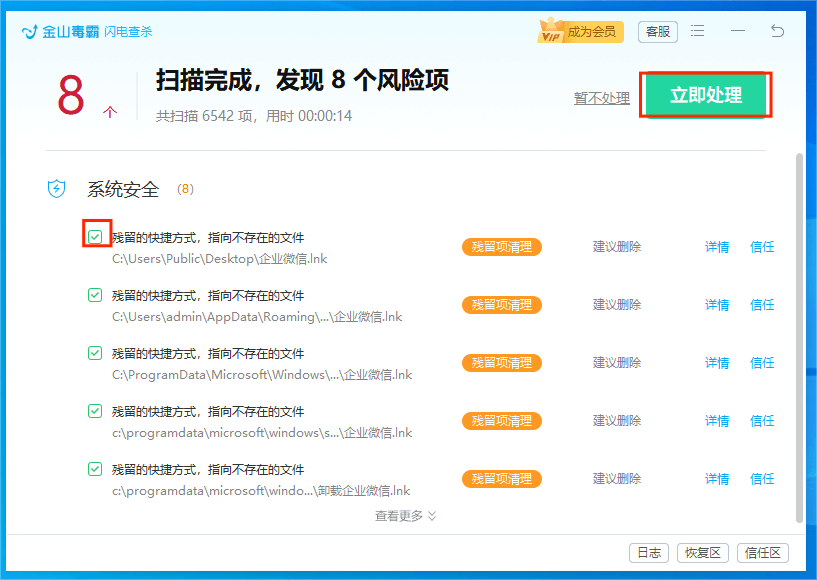Uncheck the AppData Roaming 企业微信.lnk item

click(x=95, y=295)
